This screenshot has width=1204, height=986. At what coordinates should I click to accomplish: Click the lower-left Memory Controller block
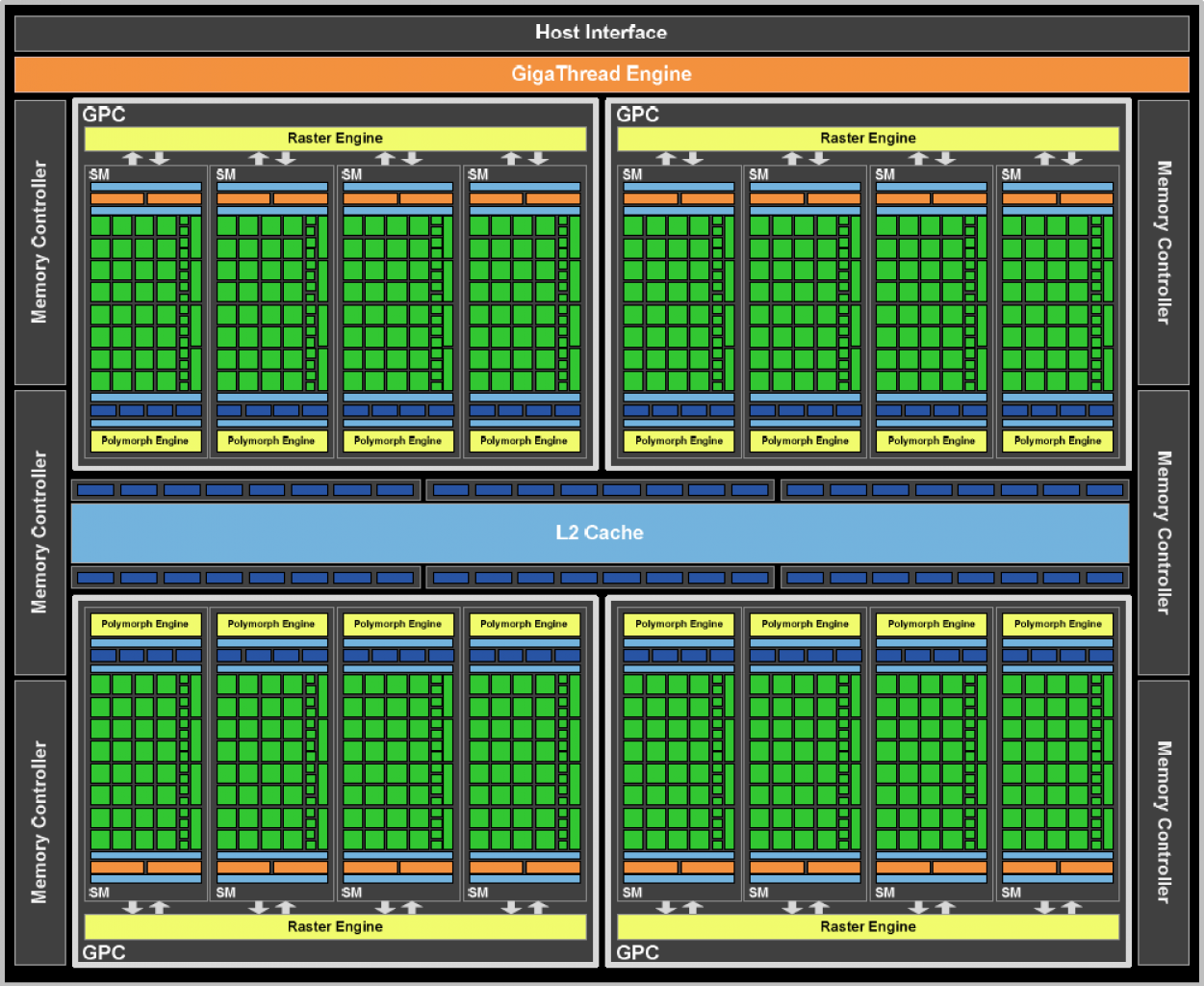pyautogui.click(x=40, y=822)
